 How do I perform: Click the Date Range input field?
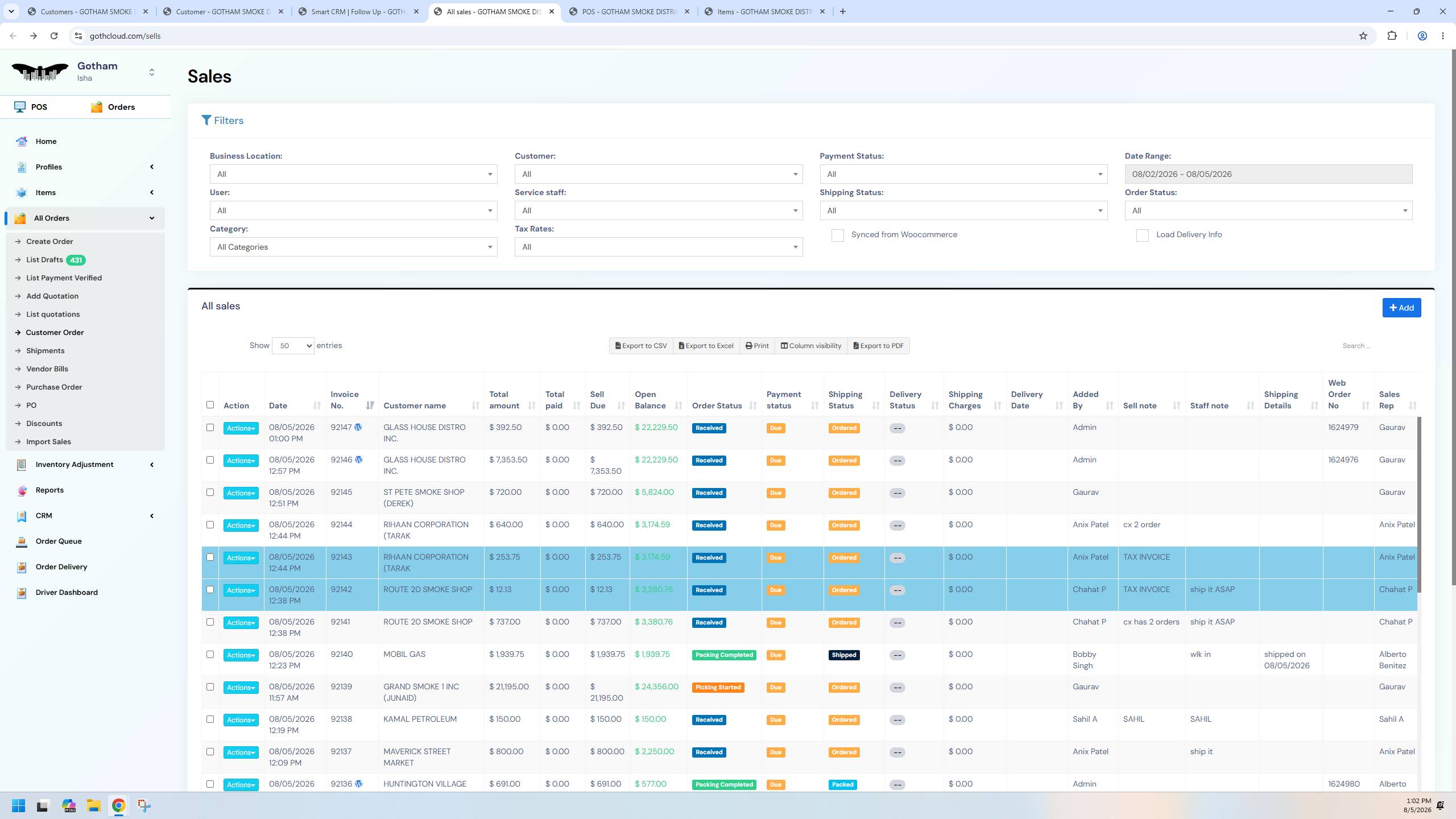click(1268, 174)
